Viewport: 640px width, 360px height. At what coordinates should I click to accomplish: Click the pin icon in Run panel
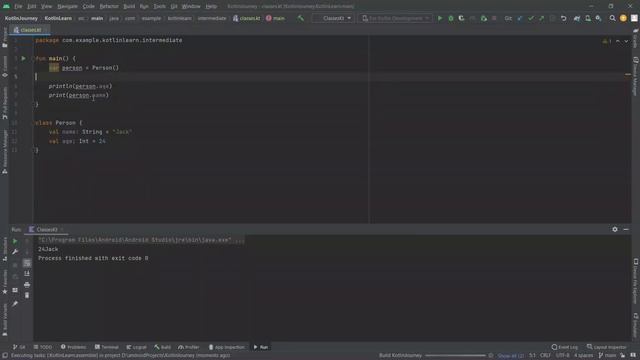[15, 304]
